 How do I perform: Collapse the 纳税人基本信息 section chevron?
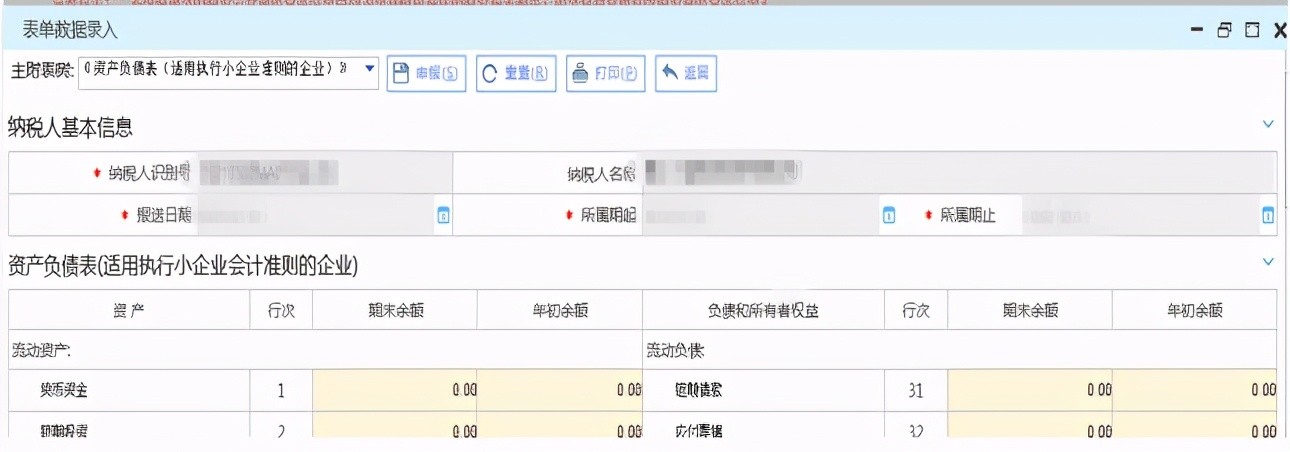[x=1268, y=125]
